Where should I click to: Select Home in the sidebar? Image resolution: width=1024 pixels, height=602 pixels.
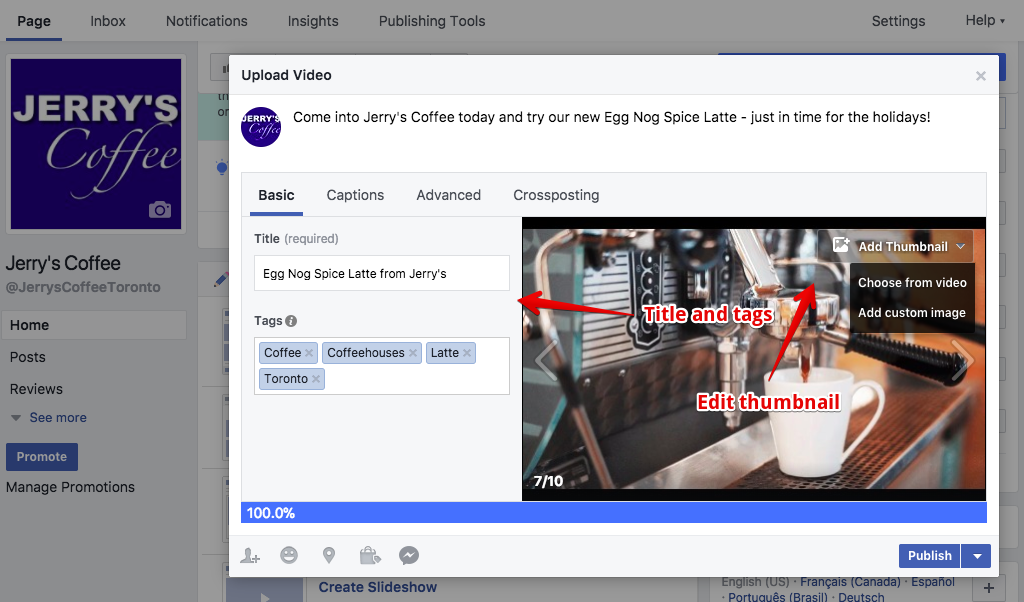coord(94,325)
